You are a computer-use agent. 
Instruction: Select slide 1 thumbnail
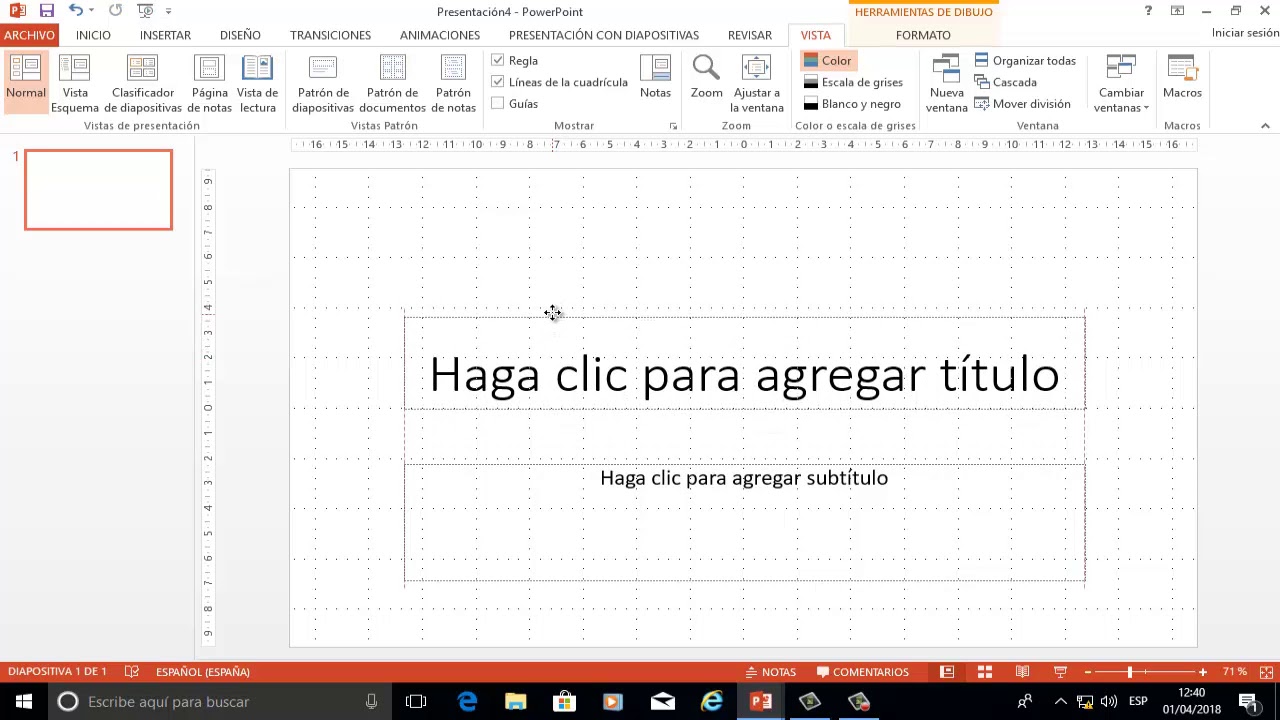[98, 190]
